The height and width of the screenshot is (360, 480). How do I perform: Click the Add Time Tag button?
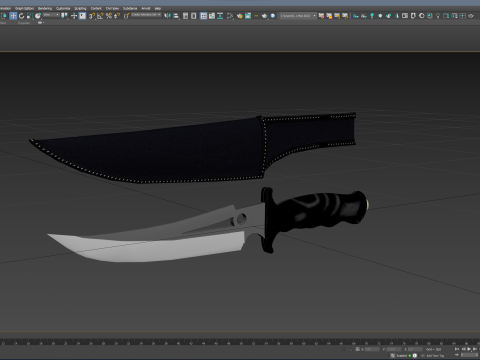[x=435, y=356]
